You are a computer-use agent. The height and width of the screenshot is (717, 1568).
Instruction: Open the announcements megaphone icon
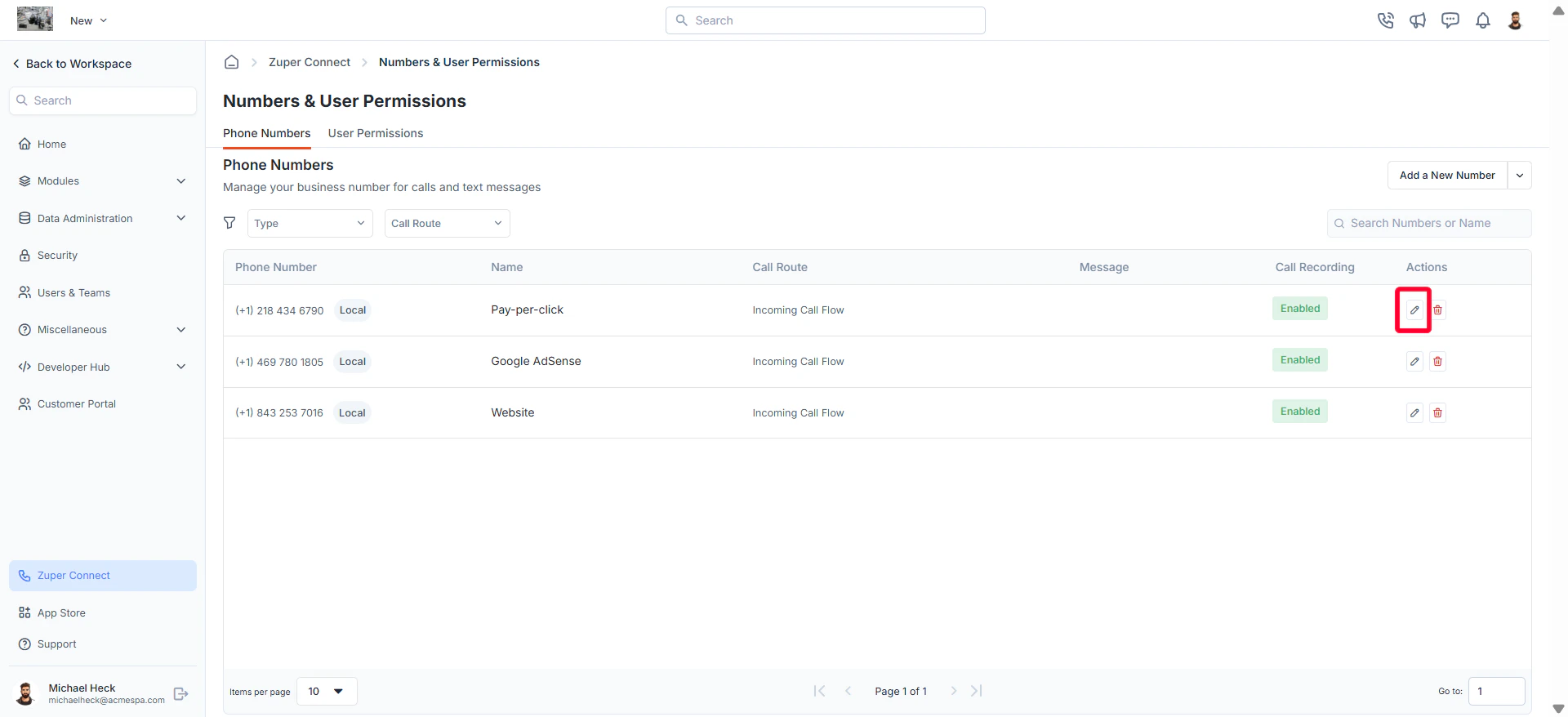pos(1418,20)
